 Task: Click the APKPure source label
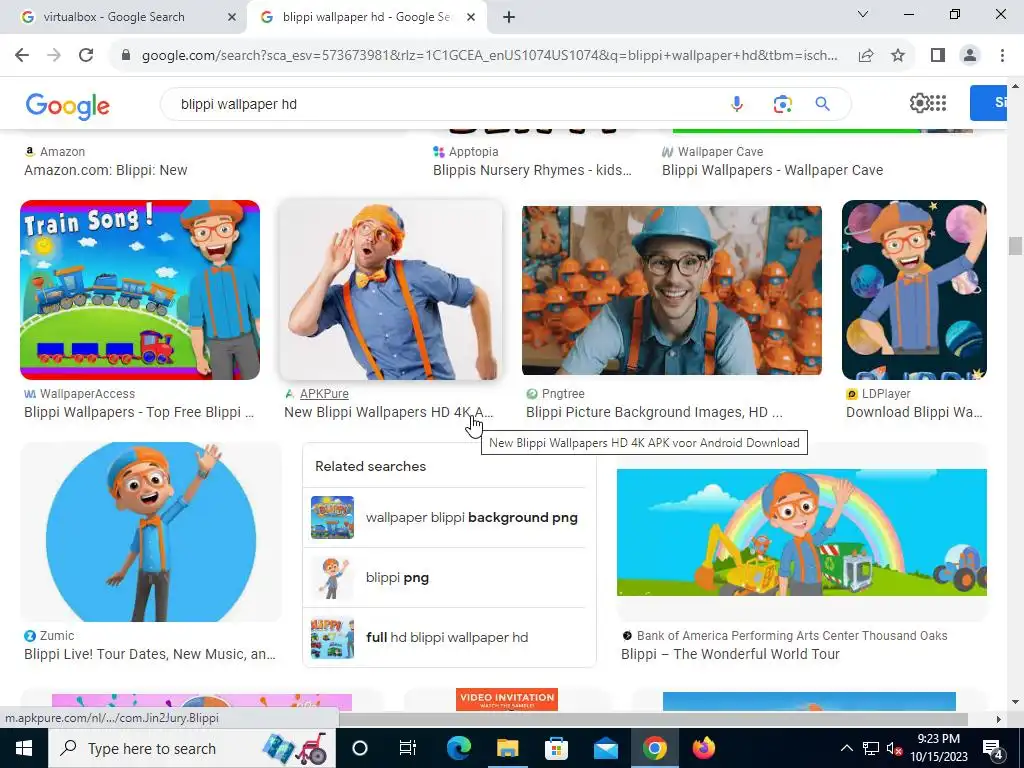pos(324,394)
